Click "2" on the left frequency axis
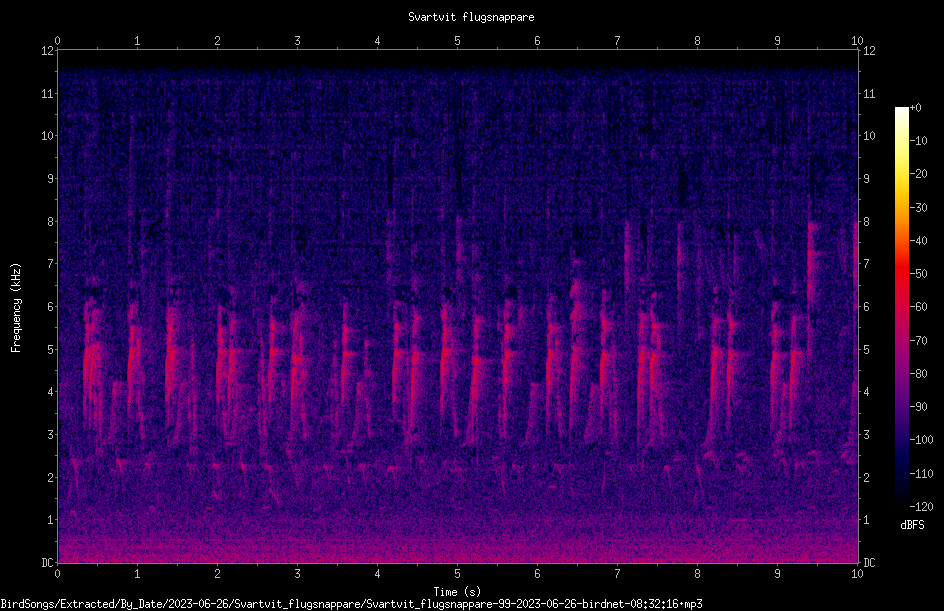Image resolution: width=944 pixels, height=611 pixels. 51,477
